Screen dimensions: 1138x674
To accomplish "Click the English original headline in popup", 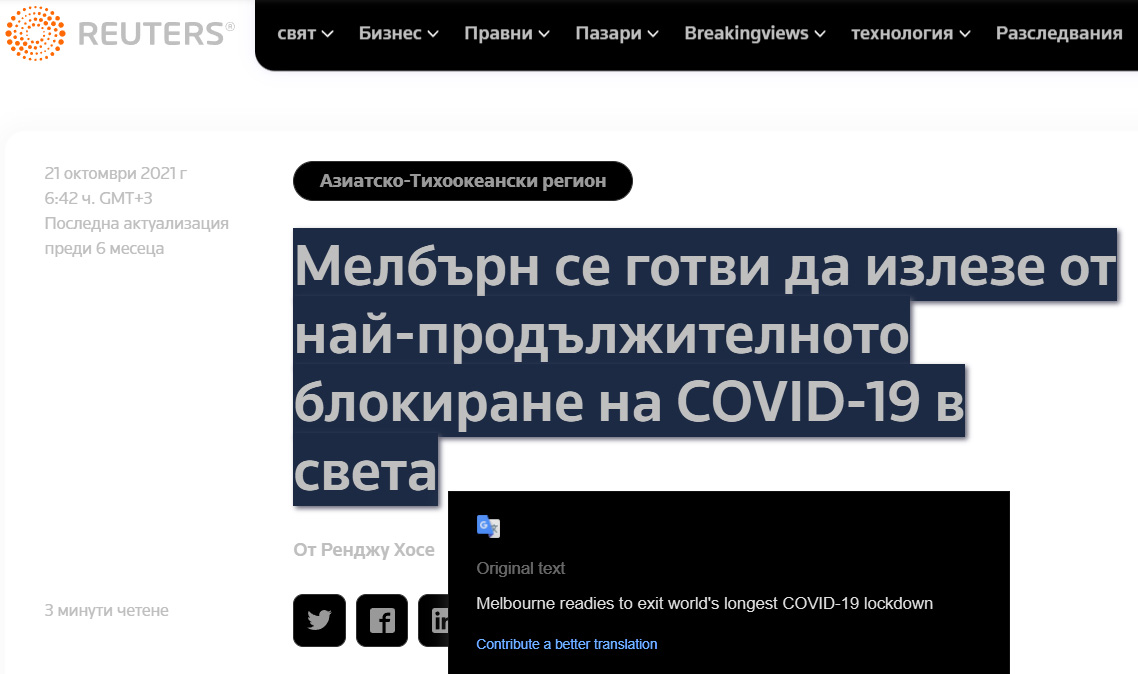I will 704,603.
